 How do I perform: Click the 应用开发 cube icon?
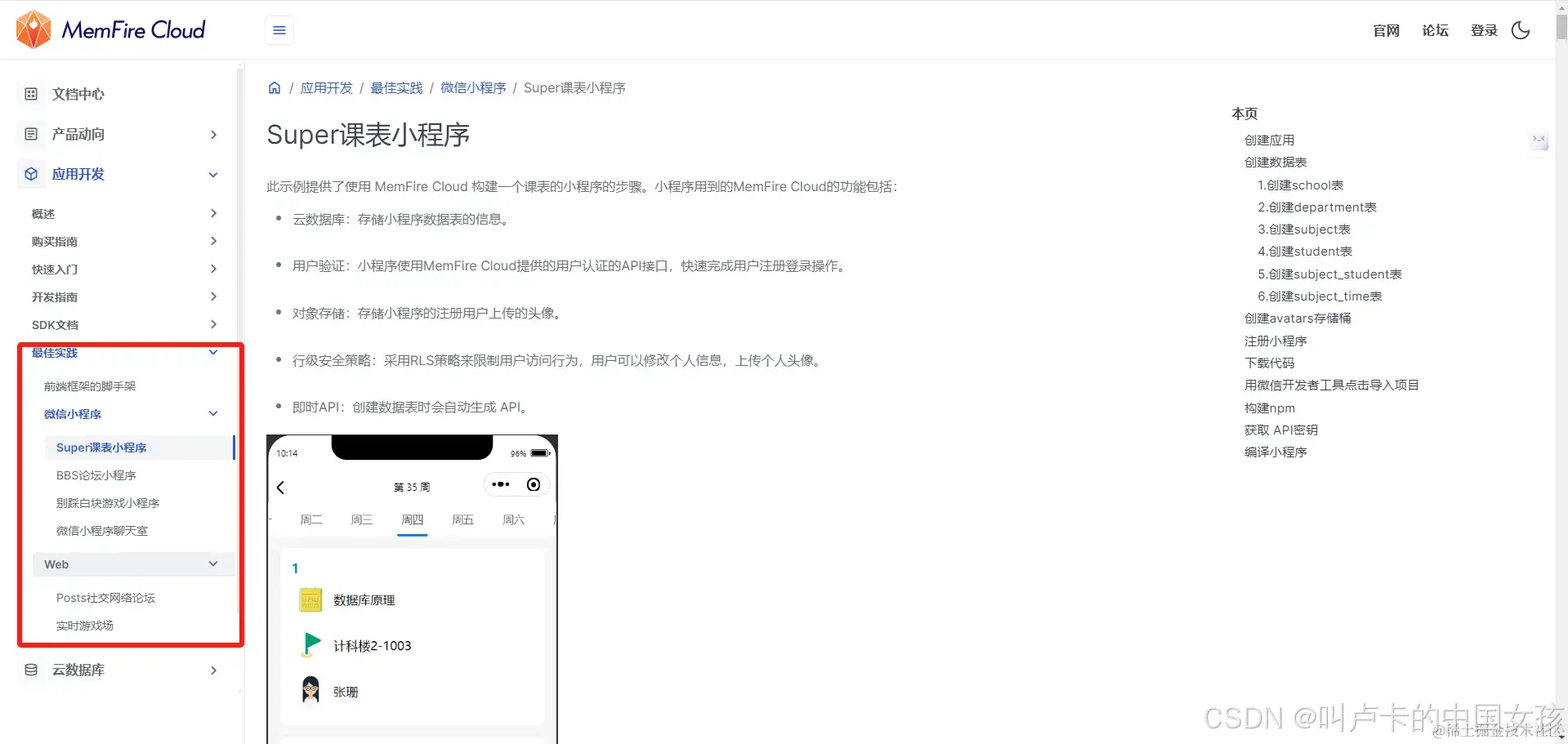pyautogui.click(x=30, y=174)
